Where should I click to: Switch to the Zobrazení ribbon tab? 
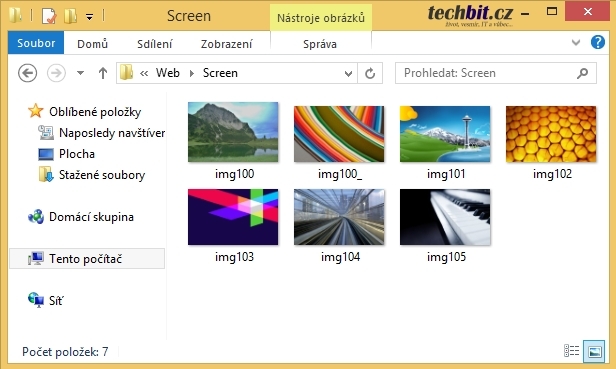226,44
